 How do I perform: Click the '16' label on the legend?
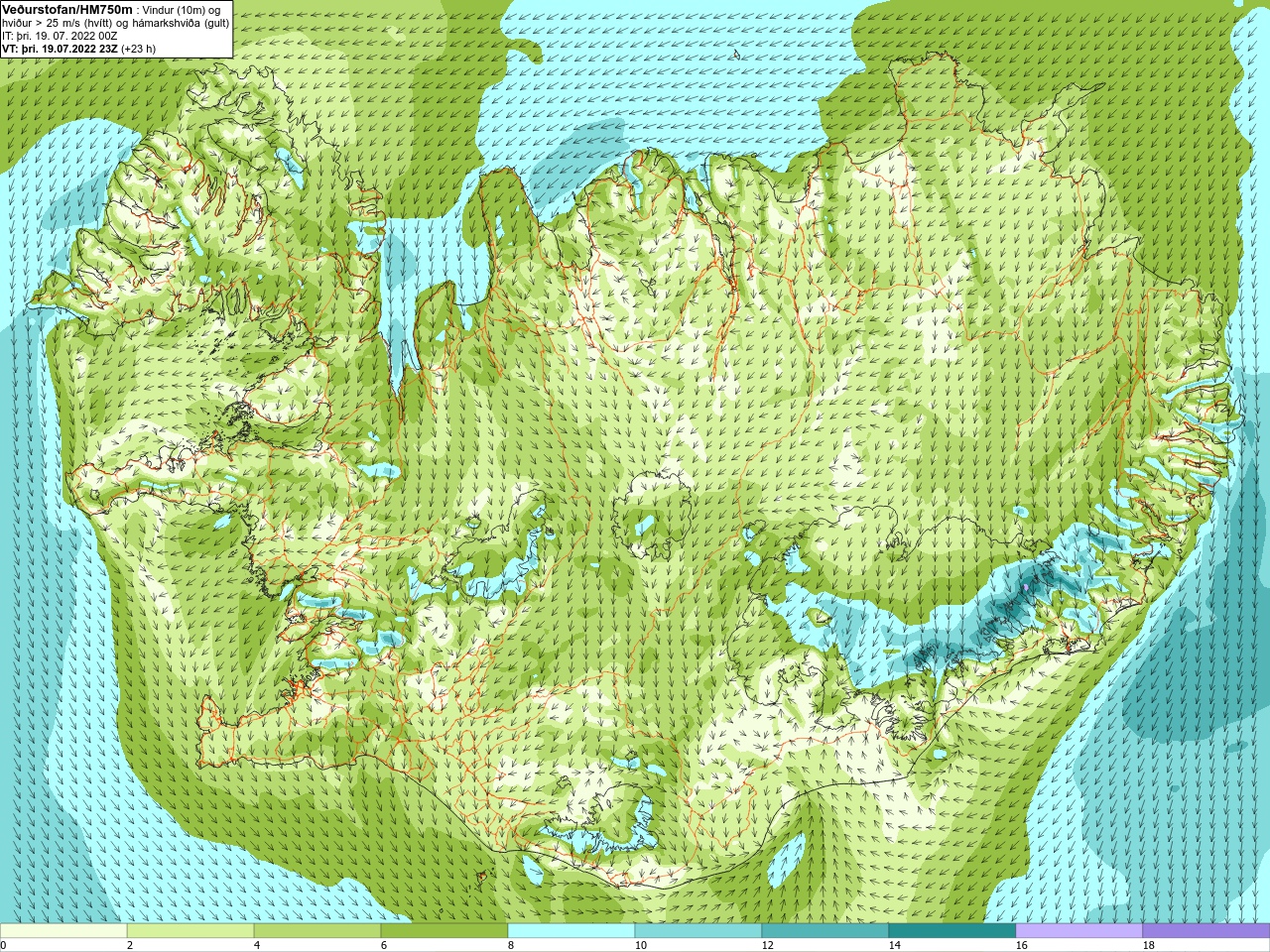point(1021,946)
